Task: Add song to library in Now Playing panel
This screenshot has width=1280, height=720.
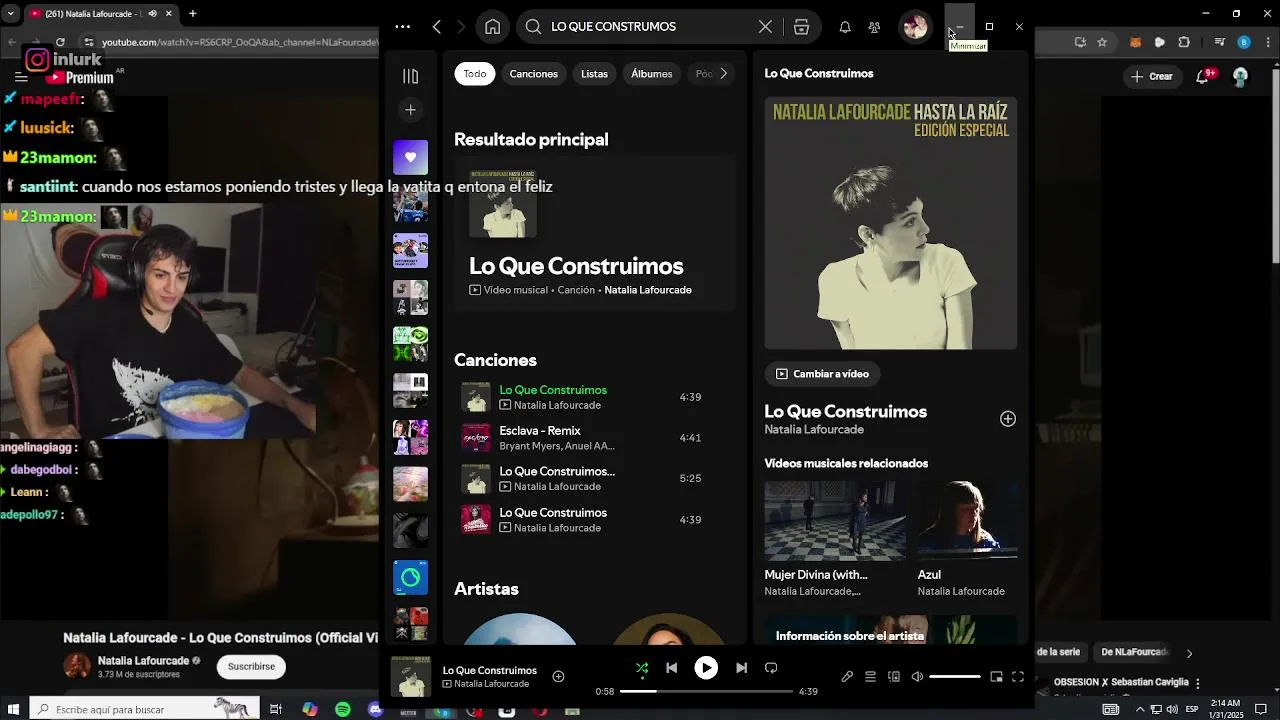Action: click(x=1008, y=419)
